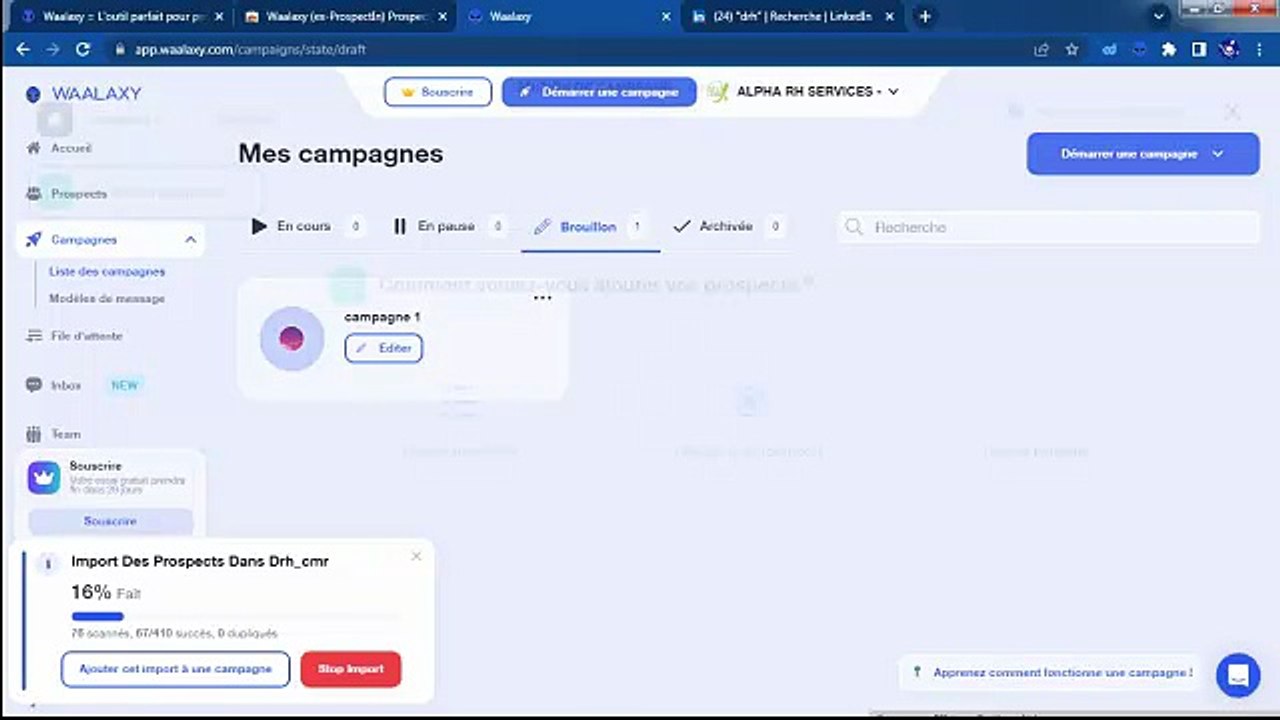Image resolution: width=1280 pixels, height=720 pixels.
Task: Click the Team icon in sidebar
Action: 34,434
